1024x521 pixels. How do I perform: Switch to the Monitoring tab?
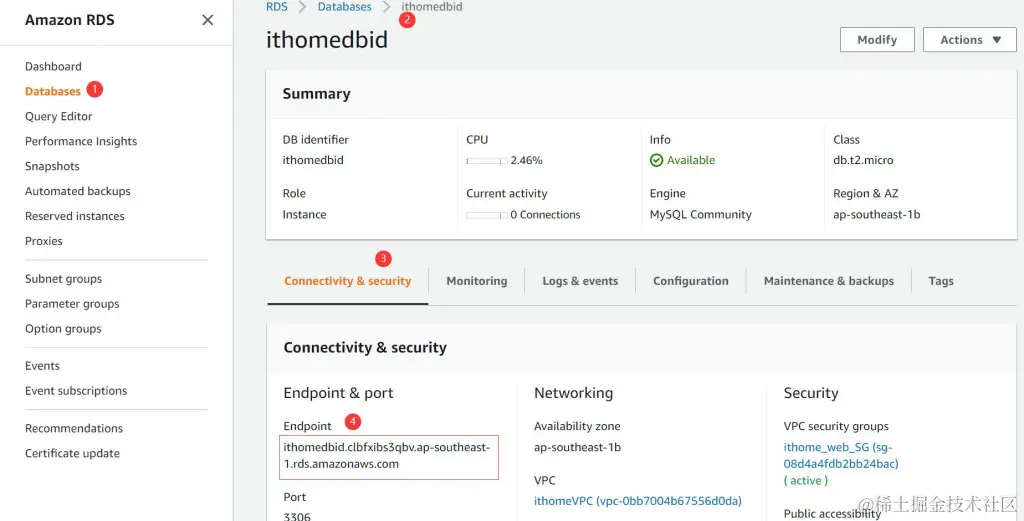point(476,281)
